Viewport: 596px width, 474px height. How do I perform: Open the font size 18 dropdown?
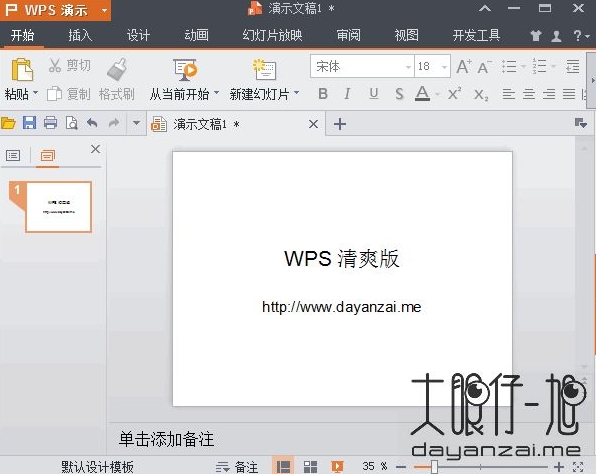pos(444,67)
